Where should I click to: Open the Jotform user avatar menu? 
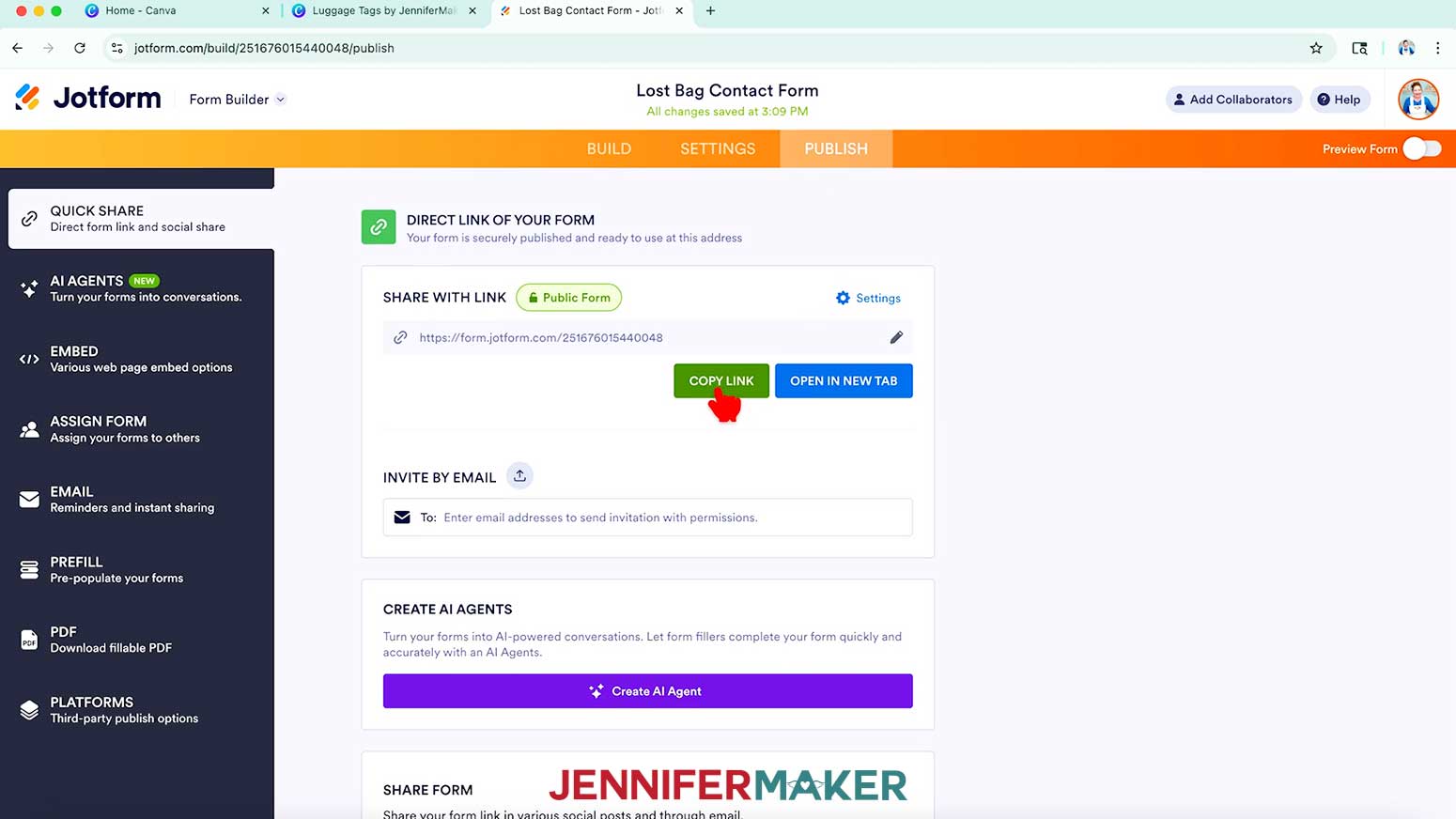pyautogui.click(x=1417, y=100)
